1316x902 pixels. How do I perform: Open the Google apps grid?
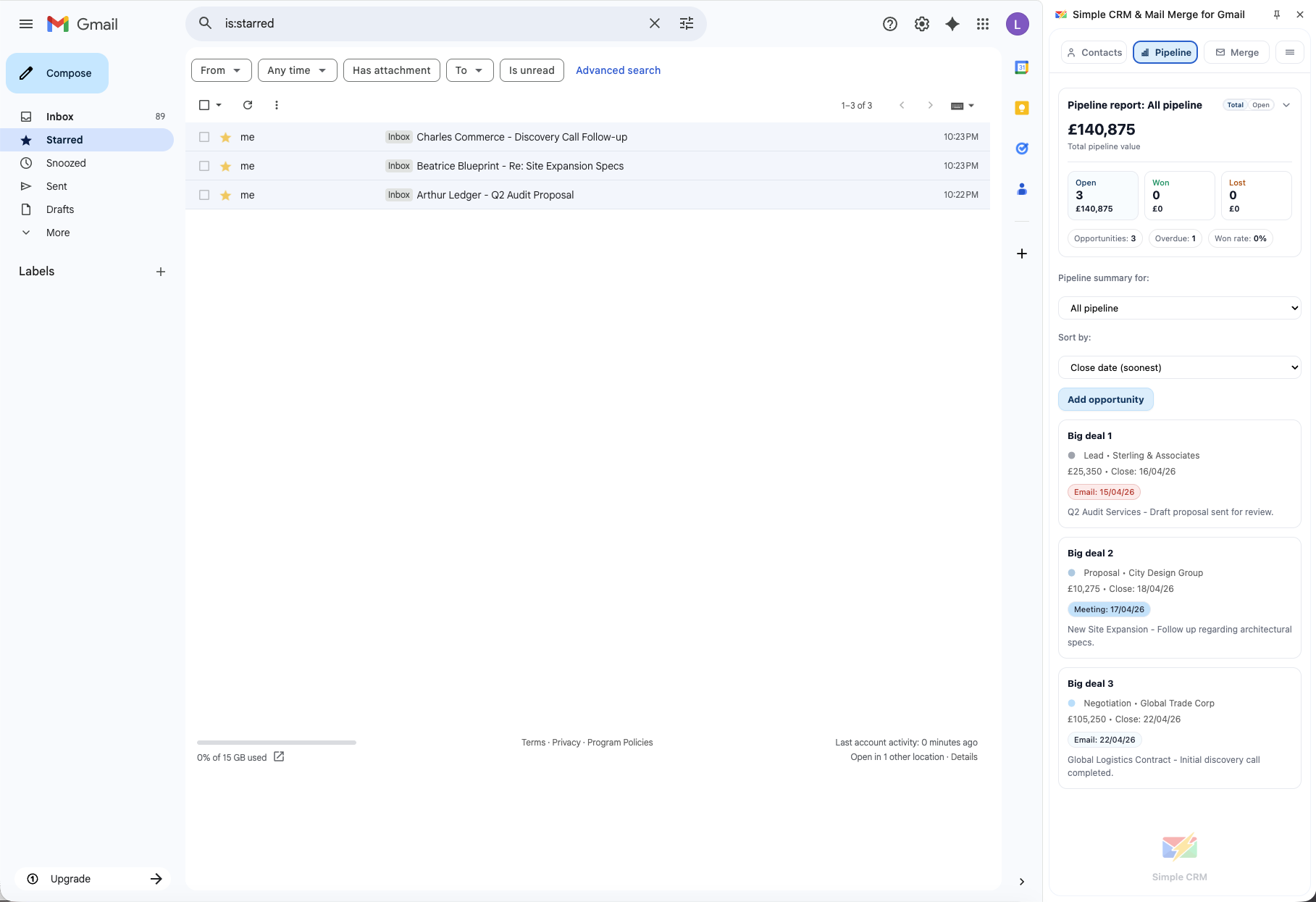click(x=983, y=23)
